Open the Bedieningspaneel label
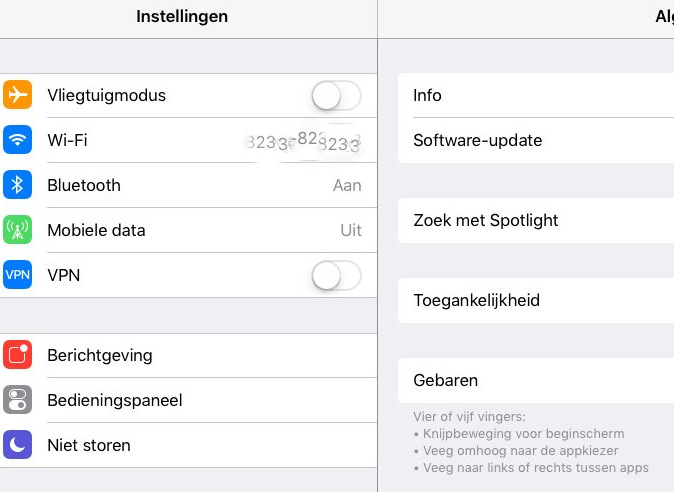This screenshot has width=674, height=492. point(115,400)
